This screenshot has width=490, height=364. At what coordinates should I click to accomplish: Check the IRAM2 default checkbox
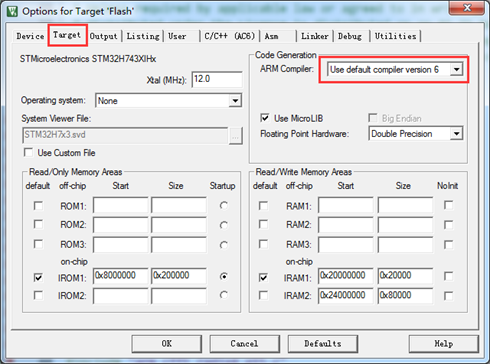263,295
